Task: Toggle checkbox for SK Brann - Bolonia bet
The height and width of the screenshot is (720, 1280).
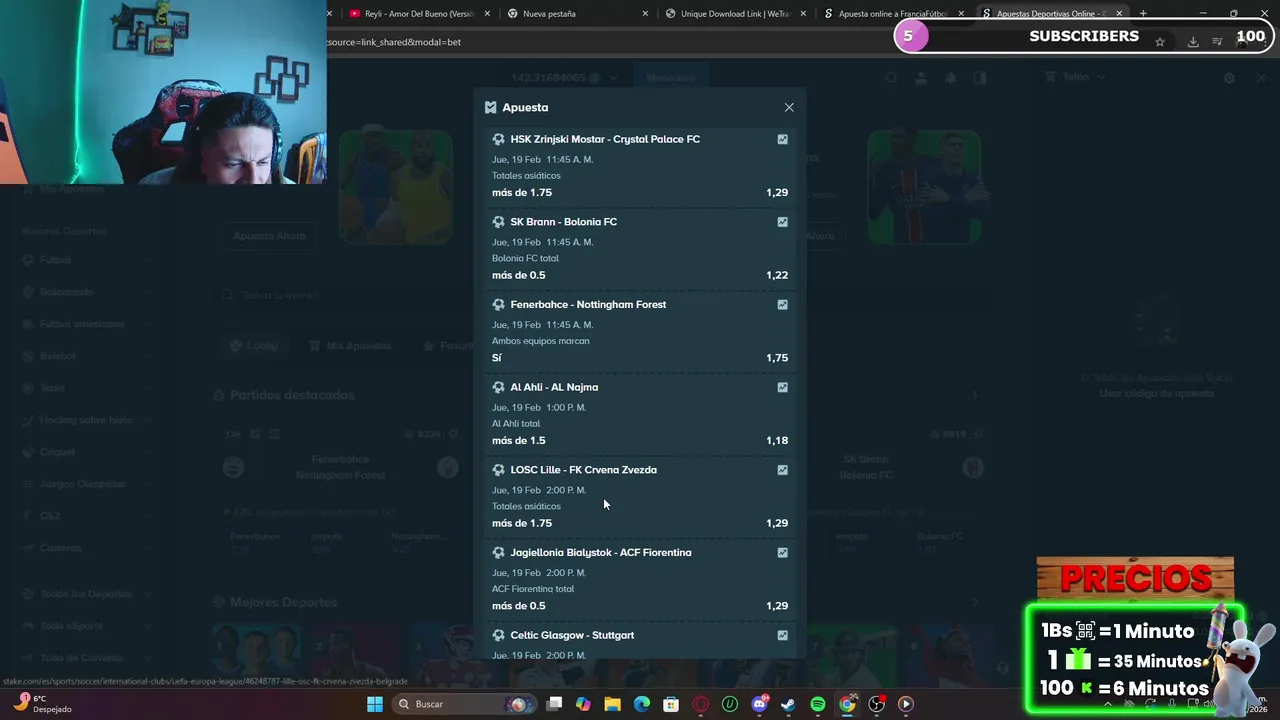Action: 782,222
